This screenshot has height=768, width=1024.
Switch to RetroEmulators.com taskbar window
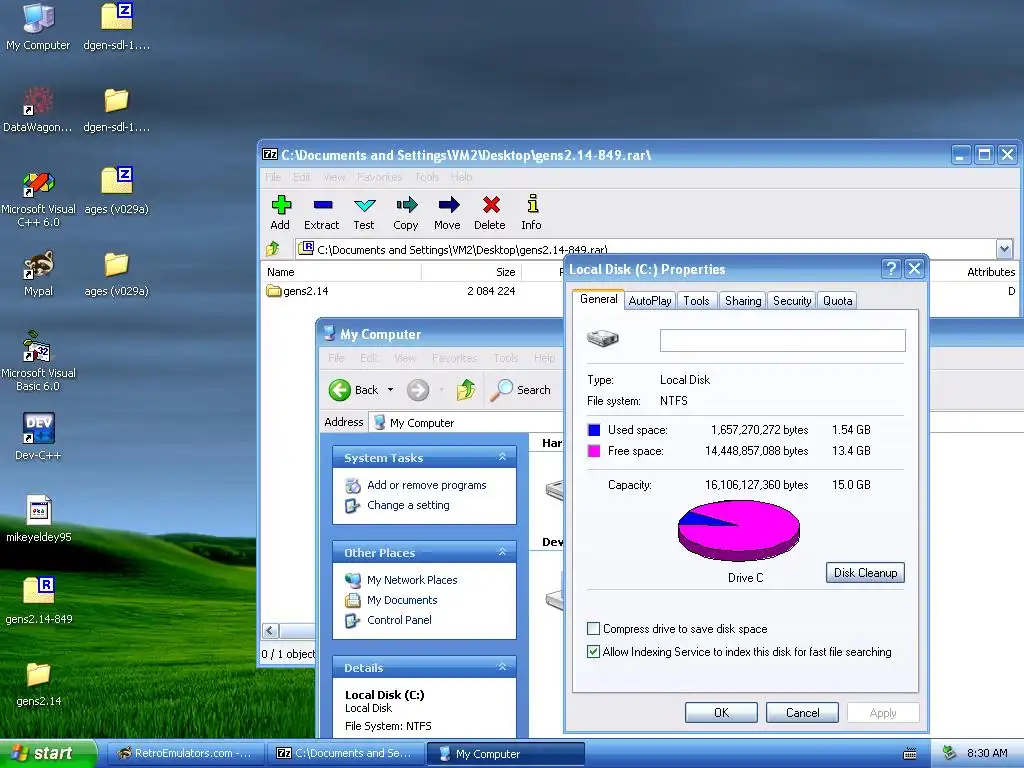tap(185, 753)
